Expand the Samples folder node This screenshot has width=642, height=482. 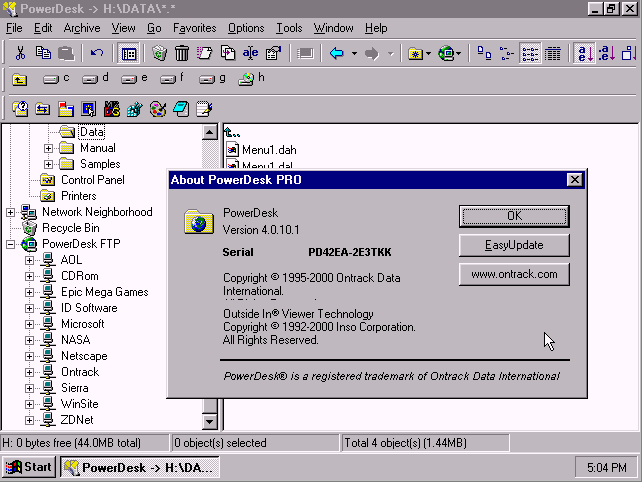[48, 164]
